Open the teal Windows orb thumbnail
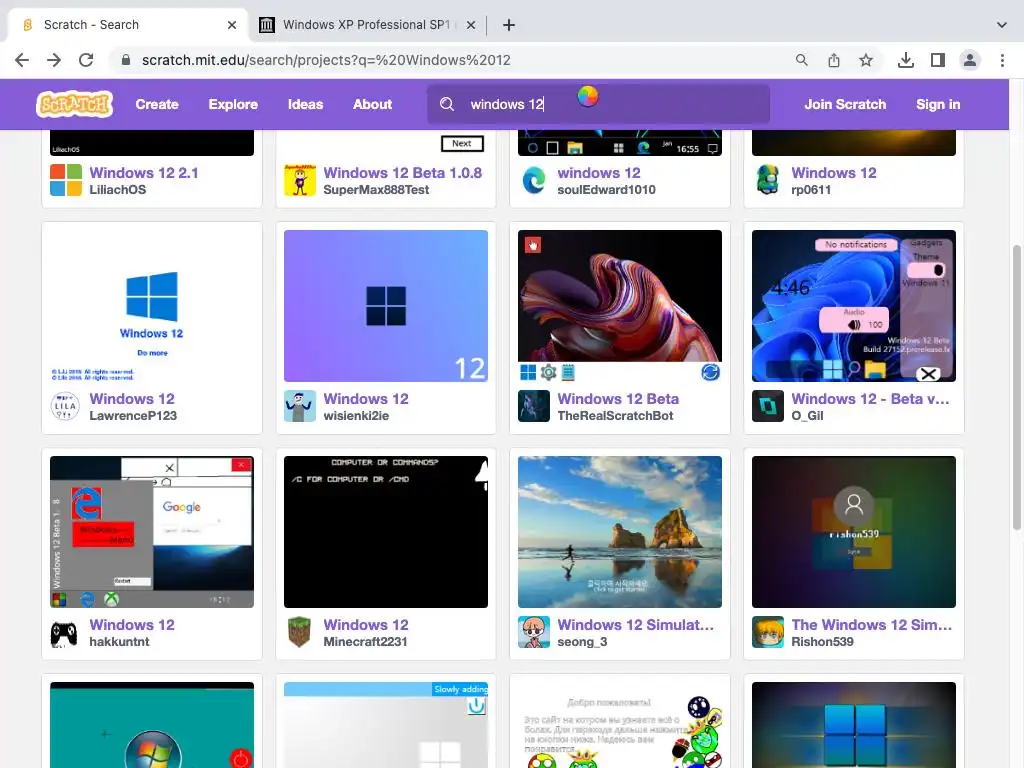 [152, 725]
